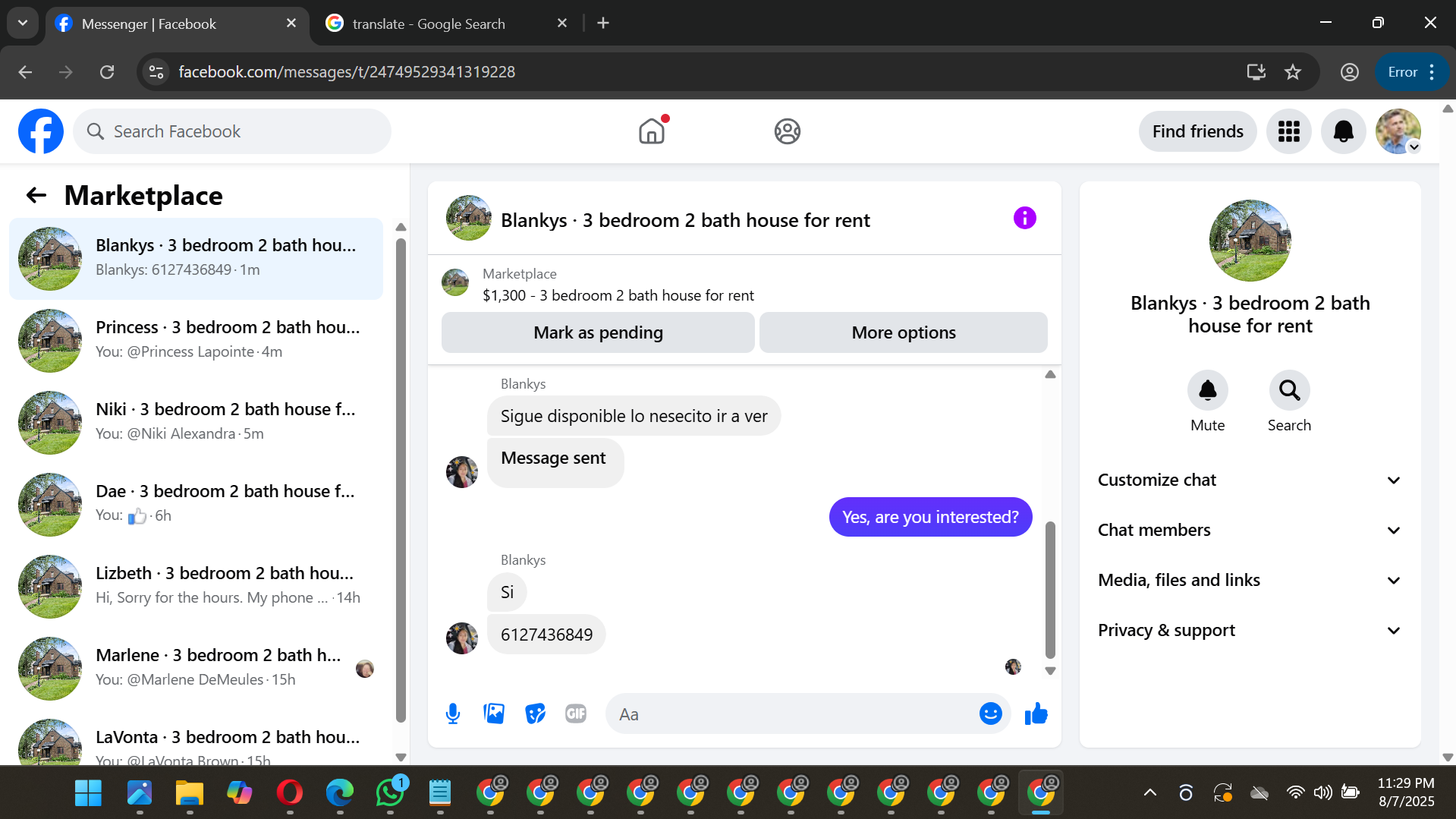Expand Privacy & support section
The image size is (1456, 819).
coord(1250,631)
